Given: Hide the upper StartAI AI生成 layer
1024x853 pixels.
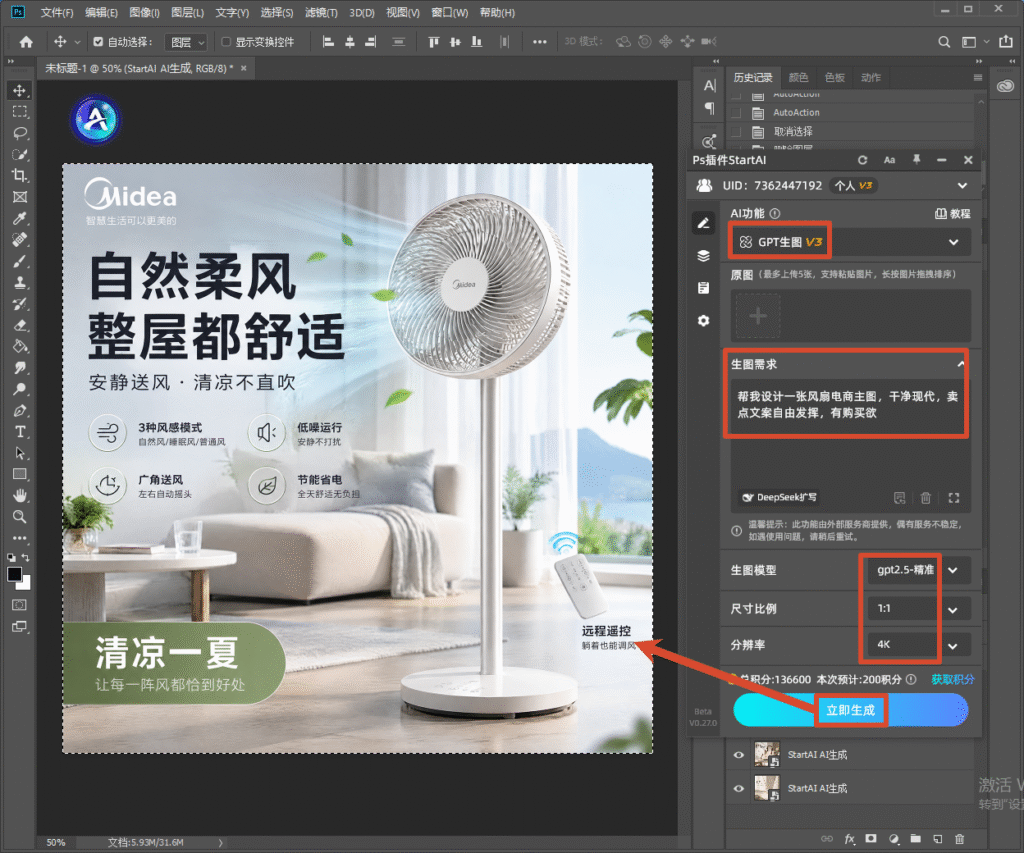Looking at the screenshot, I should 739,754.
